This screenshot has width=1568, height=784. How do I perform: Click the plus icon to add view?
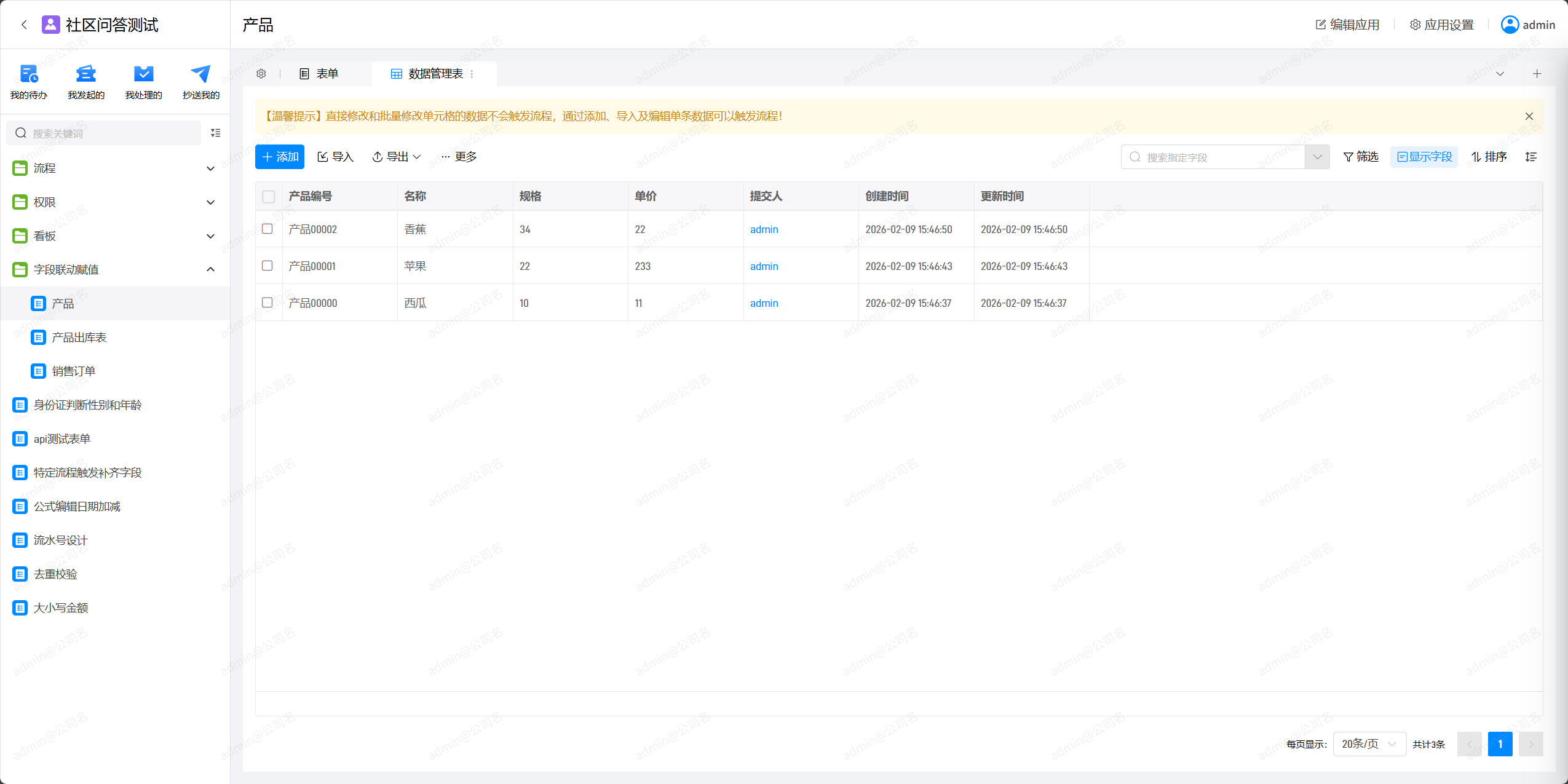pos(1537,74)
